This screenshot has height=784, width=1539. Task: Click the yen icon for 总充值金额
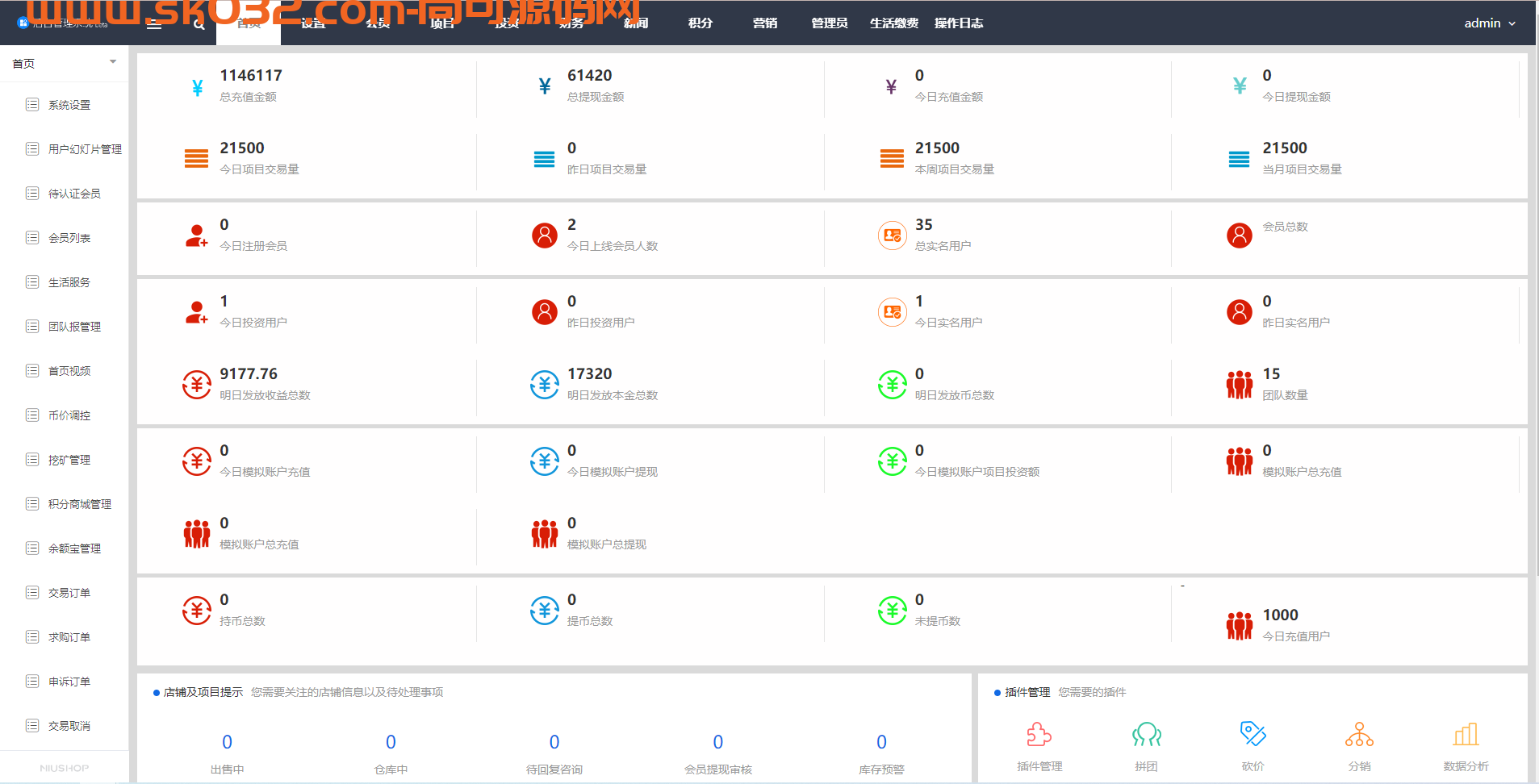(197, 87)
